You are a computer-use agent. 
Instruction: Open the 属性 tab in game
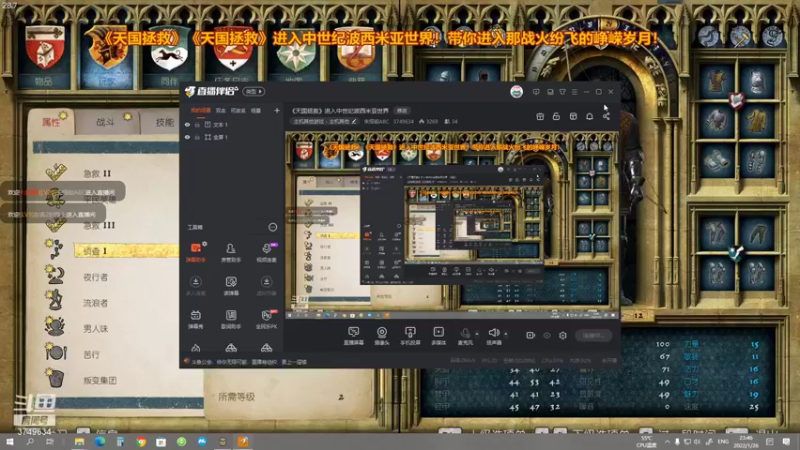pos(52,121)
